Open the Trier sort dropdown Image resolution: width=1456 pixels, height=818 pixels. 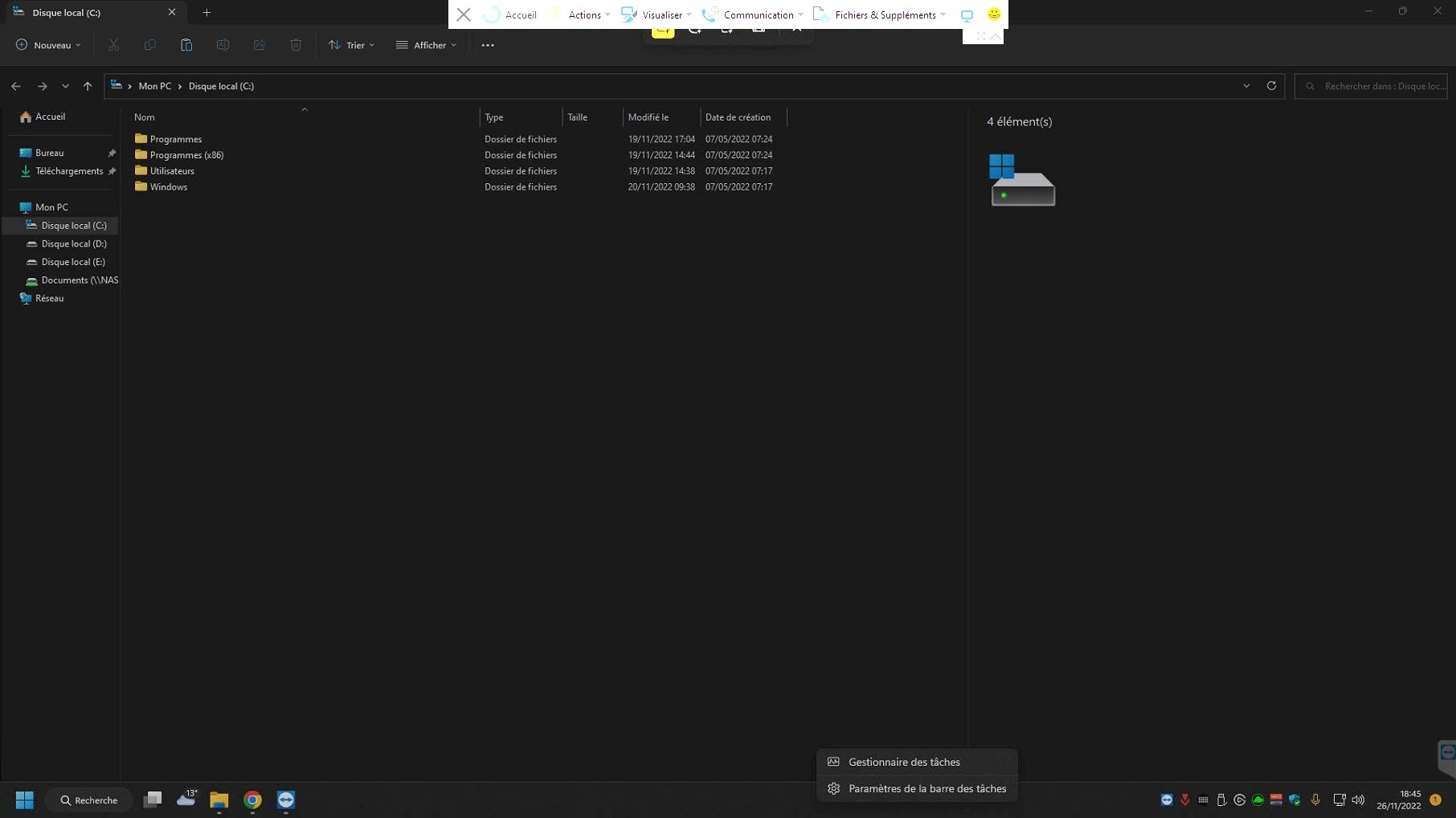tap(352, 45)
